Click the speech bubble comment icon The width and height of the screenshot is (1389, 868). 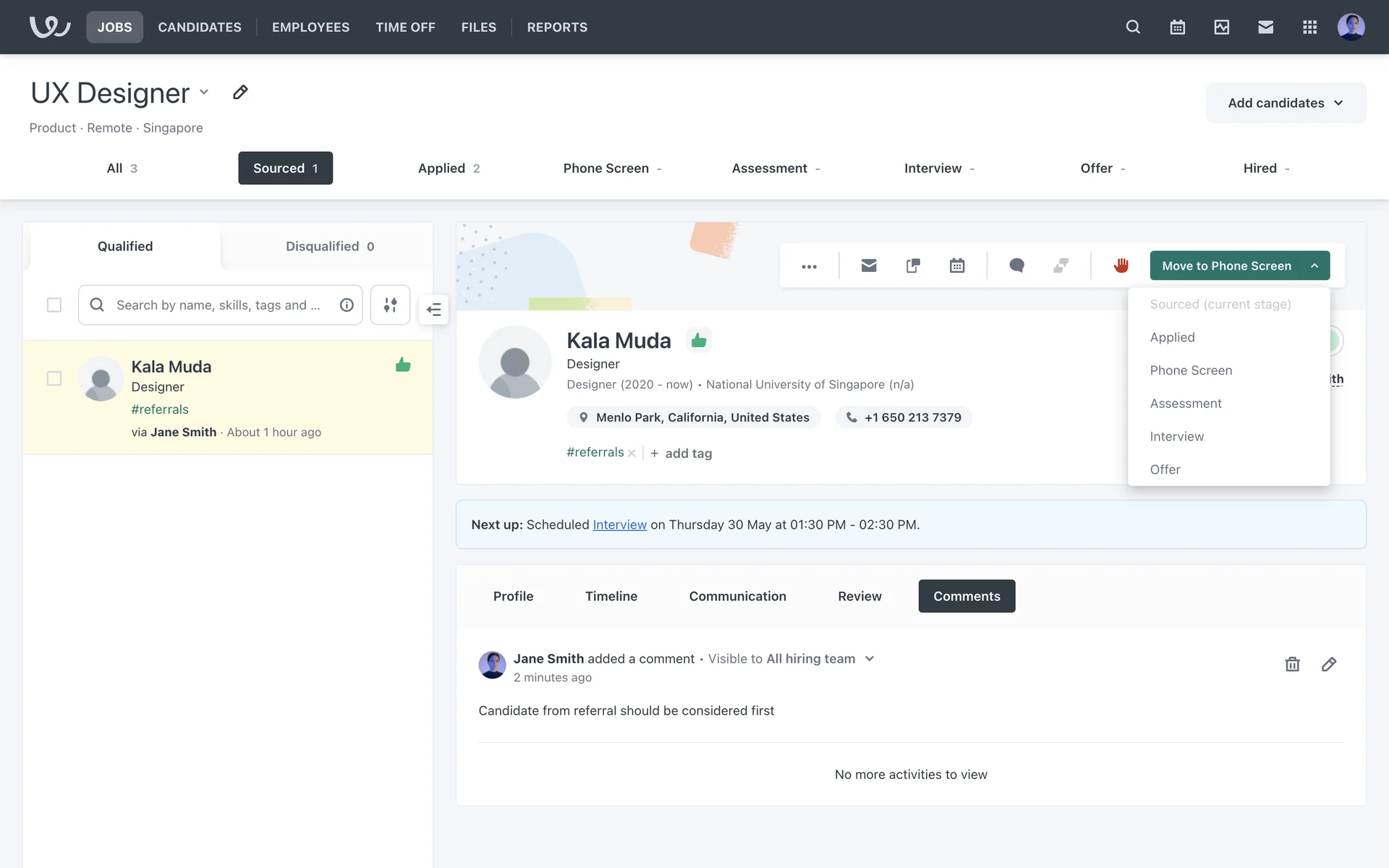(1016, 265)
